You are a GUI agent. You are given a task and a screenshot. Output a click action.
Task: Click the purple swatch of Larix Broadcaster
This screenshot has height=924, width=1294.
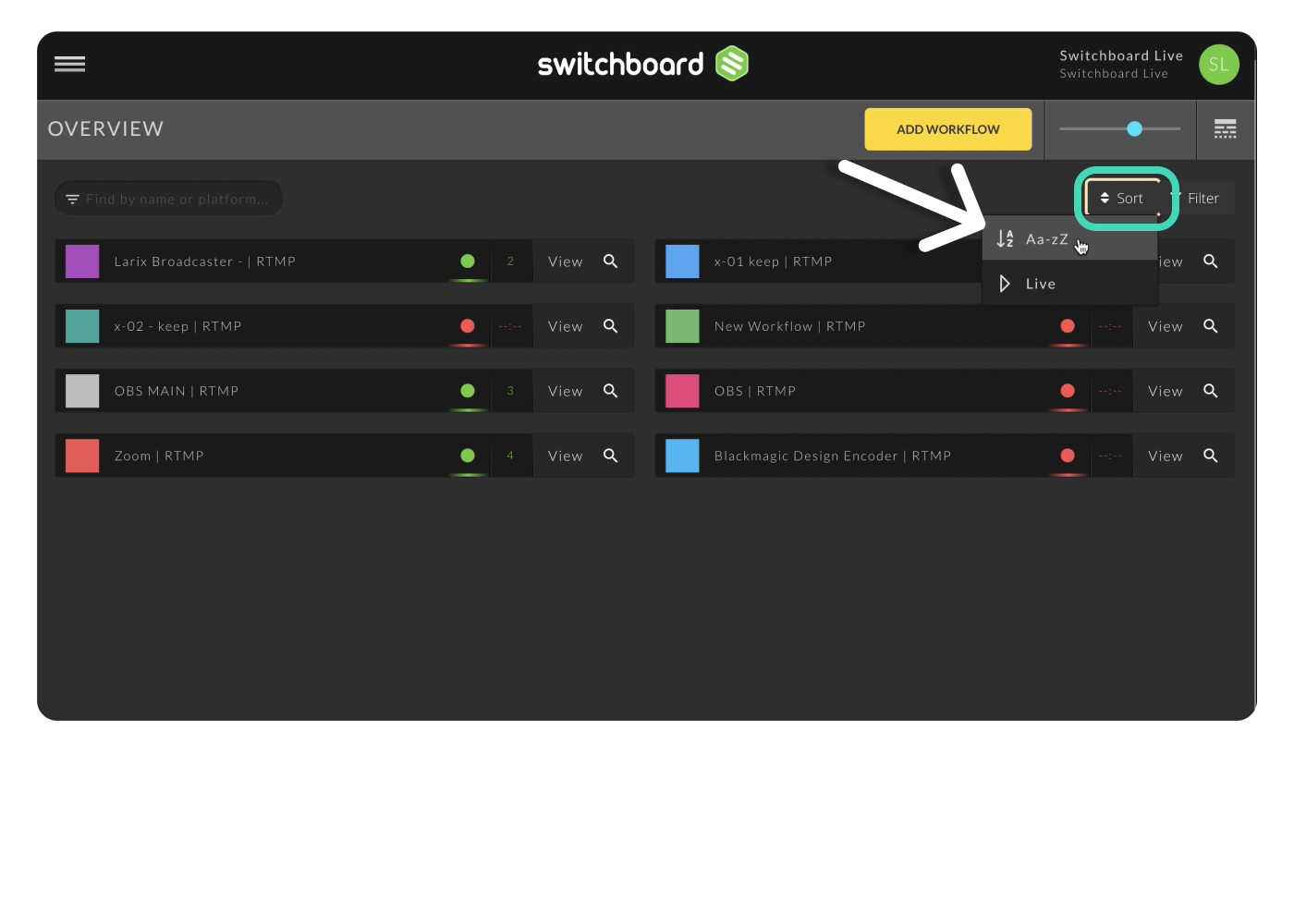82,261
